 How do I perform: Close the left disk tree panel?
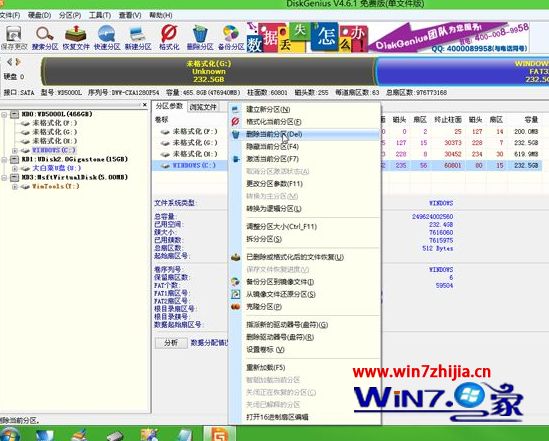[145, 105]
